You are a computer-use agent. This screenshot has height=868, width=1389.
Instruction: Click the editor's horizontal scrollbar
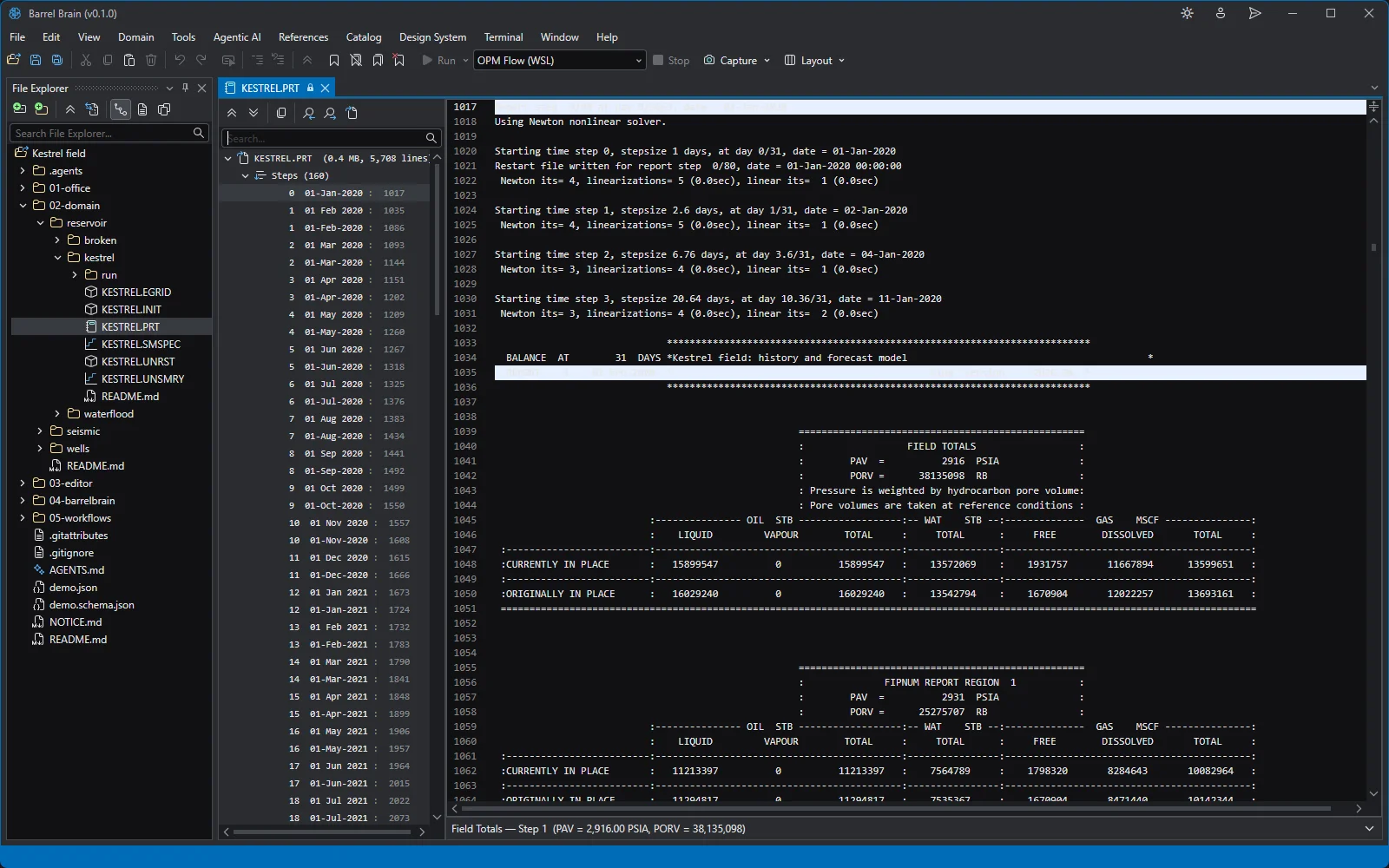(x=897, y=808)
